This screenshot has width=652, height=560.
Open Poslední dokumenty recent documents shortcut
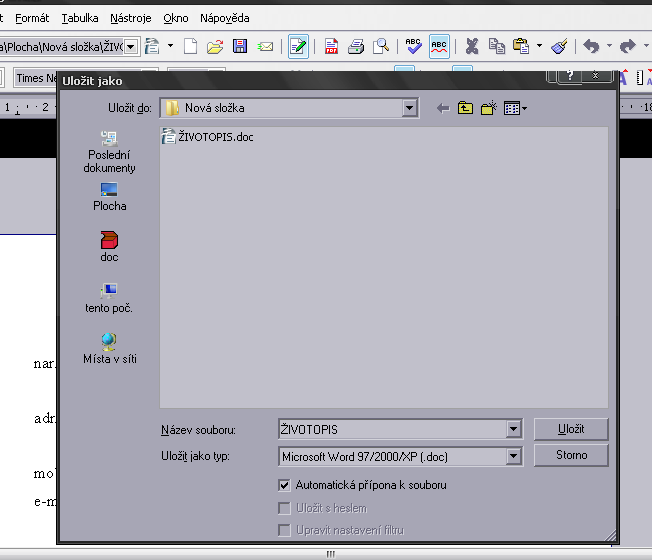109,152
